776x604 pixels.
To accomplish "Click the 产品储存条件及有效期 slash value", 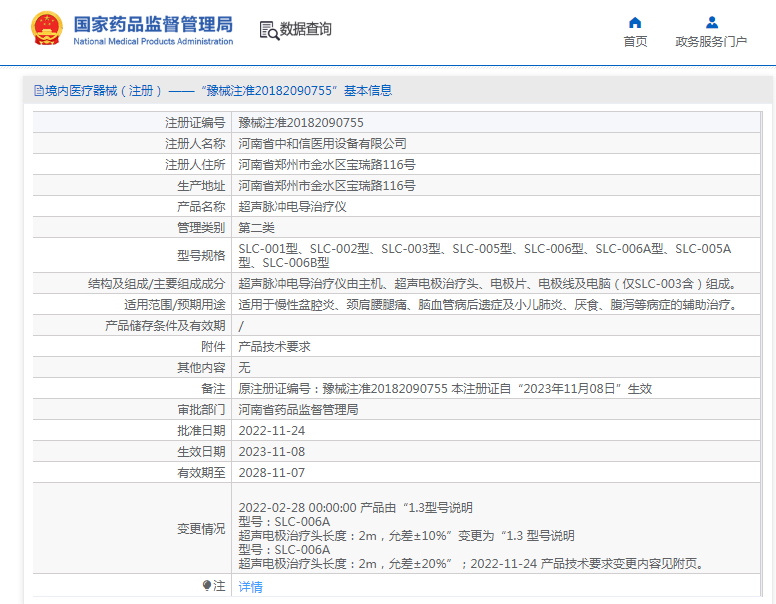I will 241,326.
